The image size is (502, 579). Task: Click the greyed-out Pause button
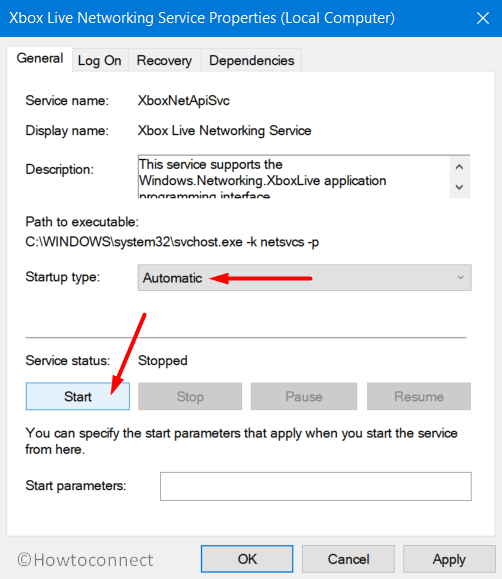point(304,397)
